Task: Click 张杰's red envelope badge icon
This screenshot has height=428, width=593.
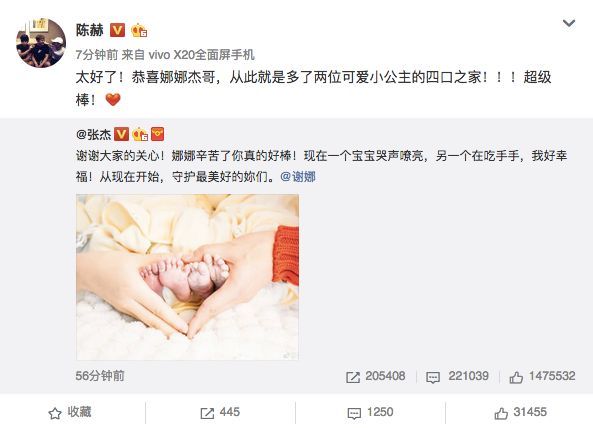Action: coord(157,134)
